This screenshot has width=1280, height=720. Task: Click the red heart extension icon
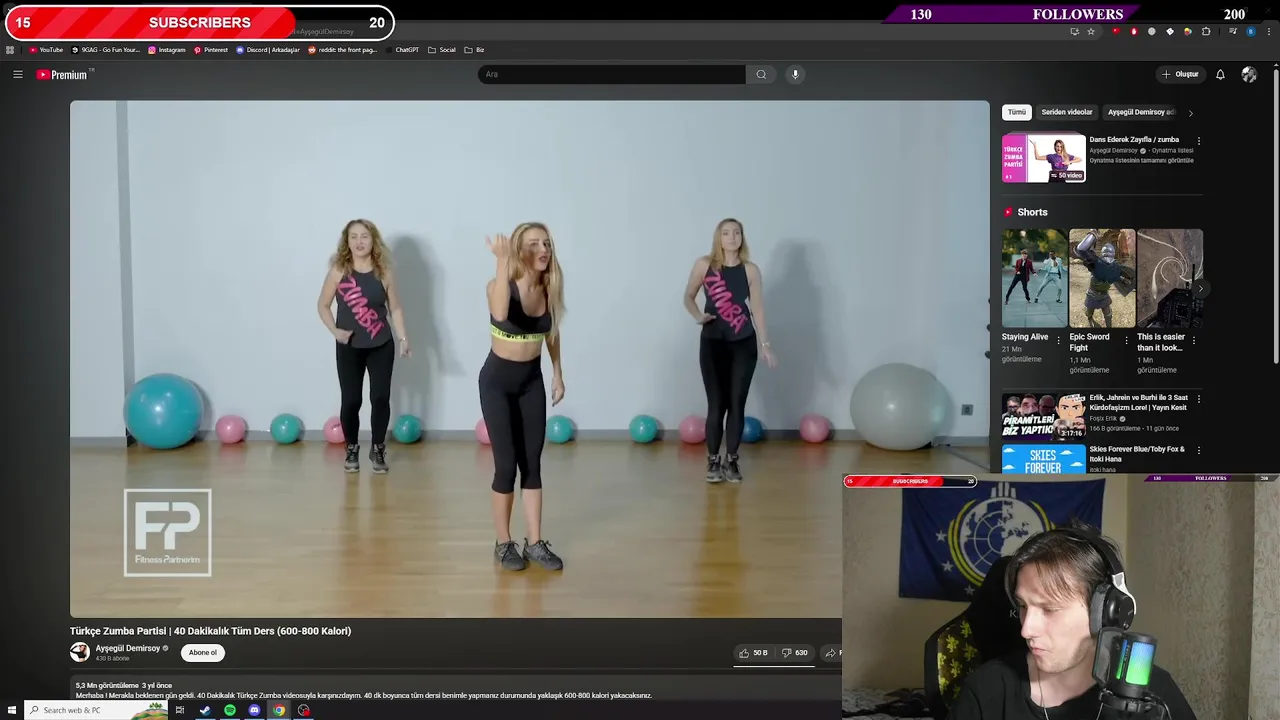coord(1116,31)
